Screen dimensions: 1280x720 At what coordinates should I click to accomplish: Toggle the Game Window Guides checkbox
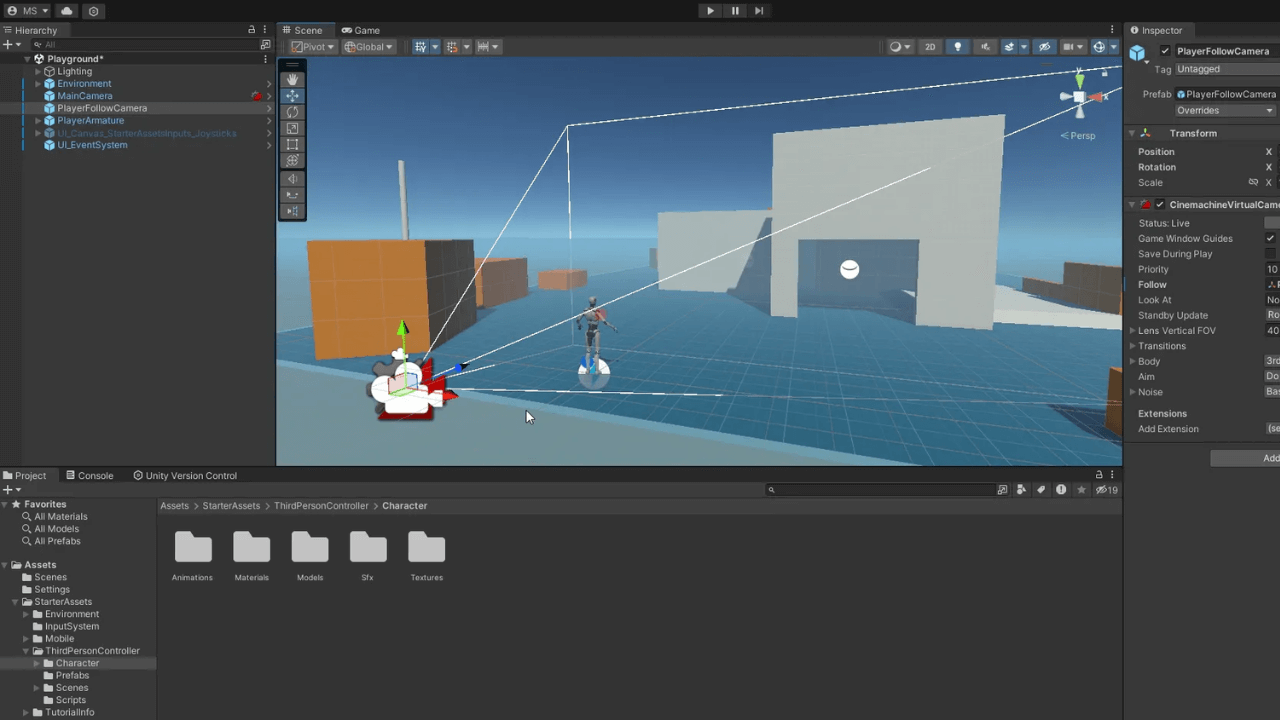(x=1270, y=238)
